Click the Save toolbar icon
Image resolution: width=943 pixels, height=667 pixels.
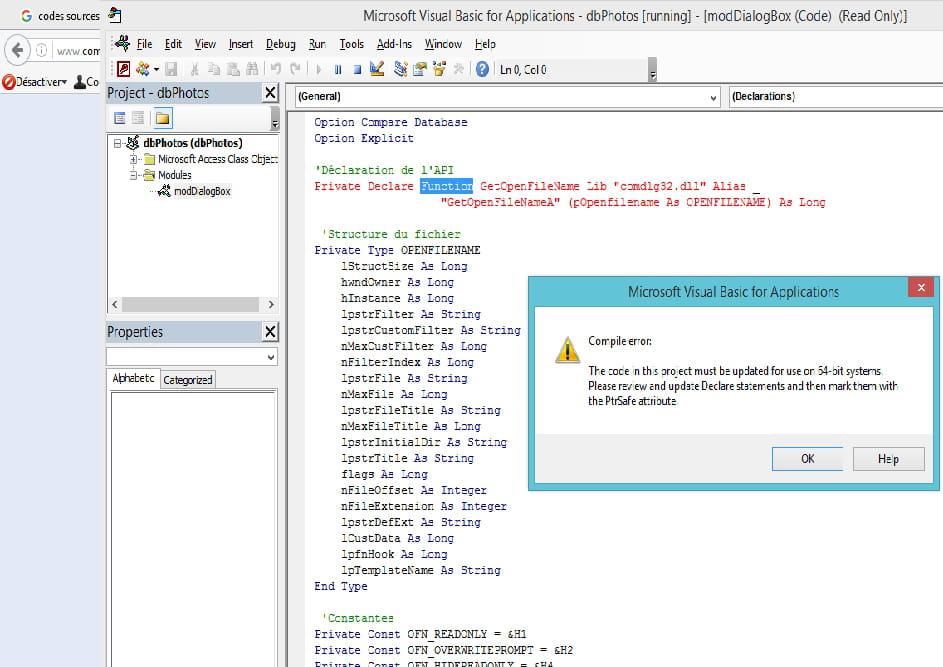(171, 69)
